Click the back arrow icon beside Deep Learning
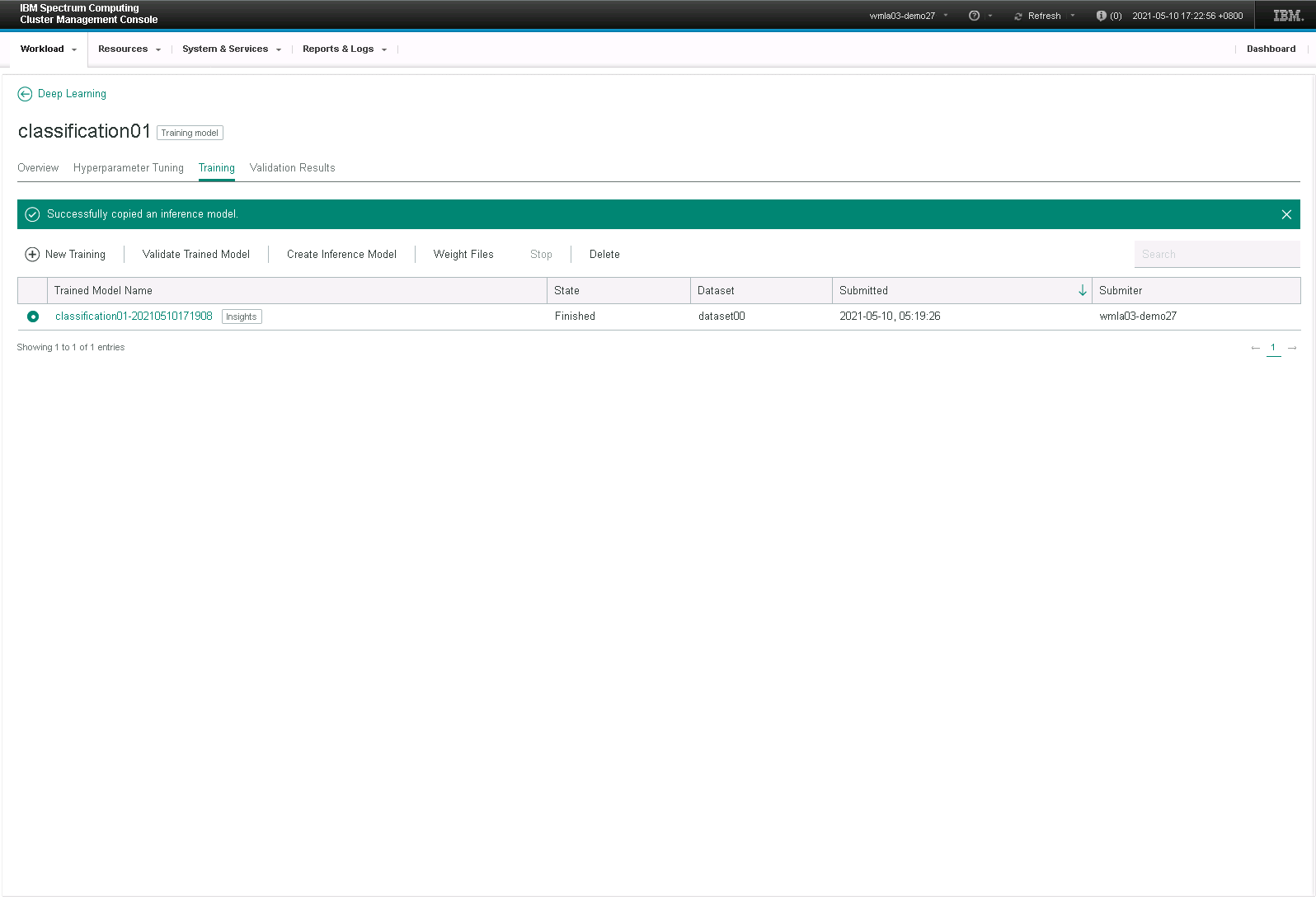Viewport: 1316px width, 905px height. 25,94
